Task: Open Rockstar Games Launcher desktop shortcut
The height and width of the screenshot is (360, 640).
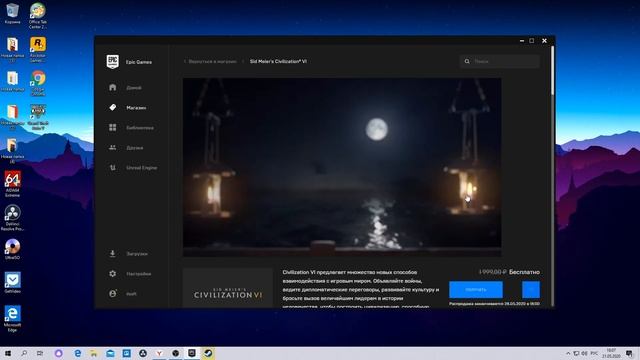Action: click(x=38, y=49)
